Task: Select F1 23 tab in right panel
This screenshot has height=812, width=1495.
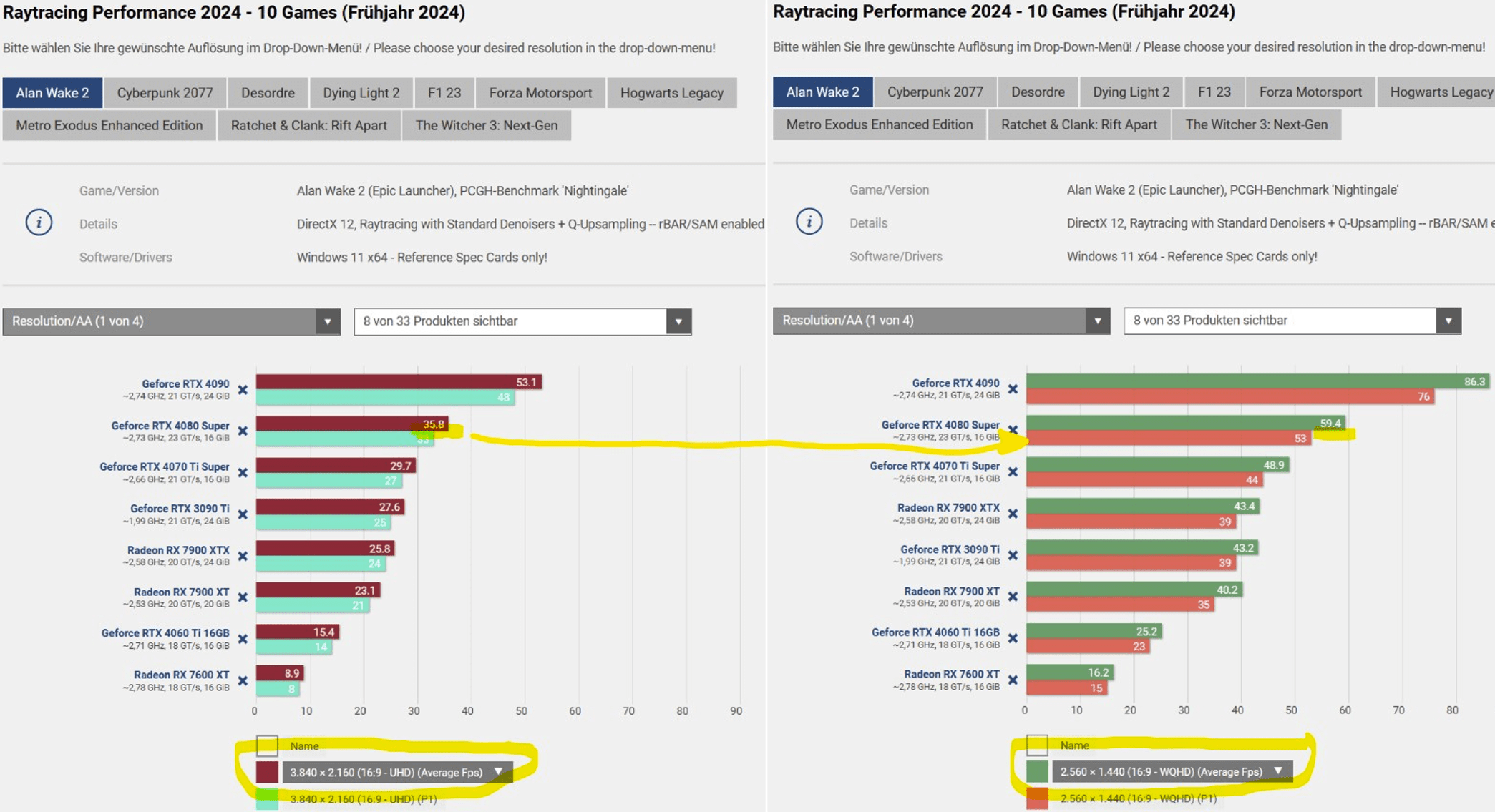Action: tap(1214, 92)
